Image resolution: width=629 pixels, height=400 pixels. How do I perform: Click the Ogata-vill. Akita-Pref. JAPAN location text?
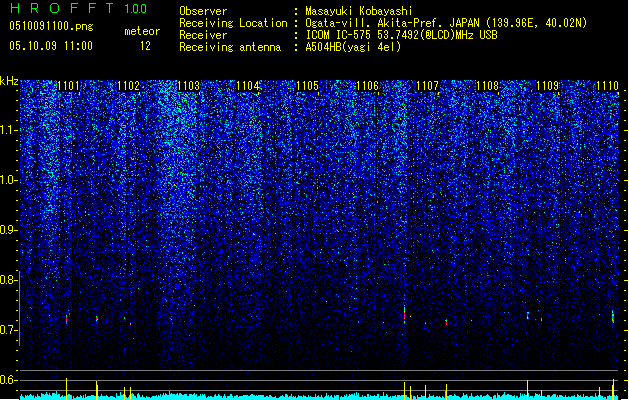pos(446,23)
